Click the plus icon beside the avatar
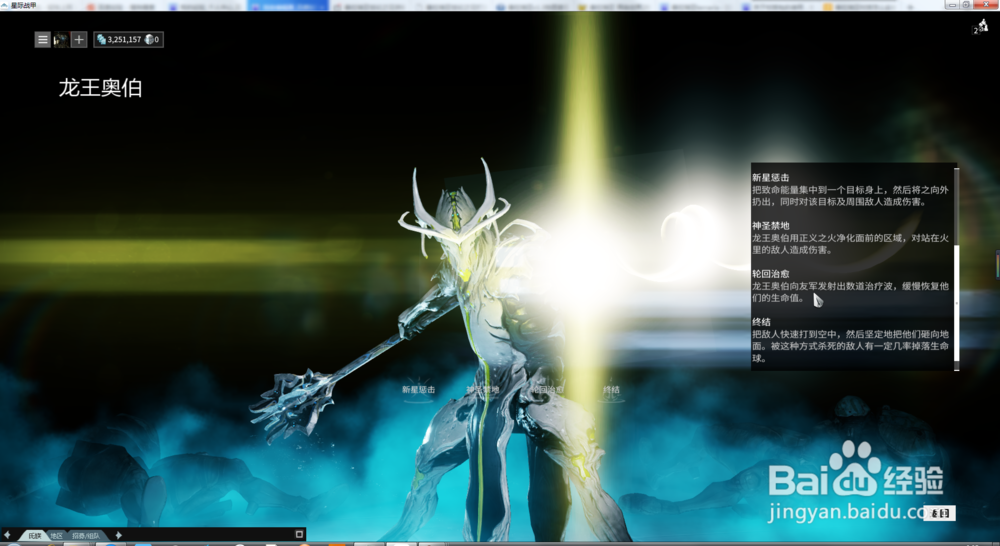Screen dimensions: 1000x546 pos(78,40)
